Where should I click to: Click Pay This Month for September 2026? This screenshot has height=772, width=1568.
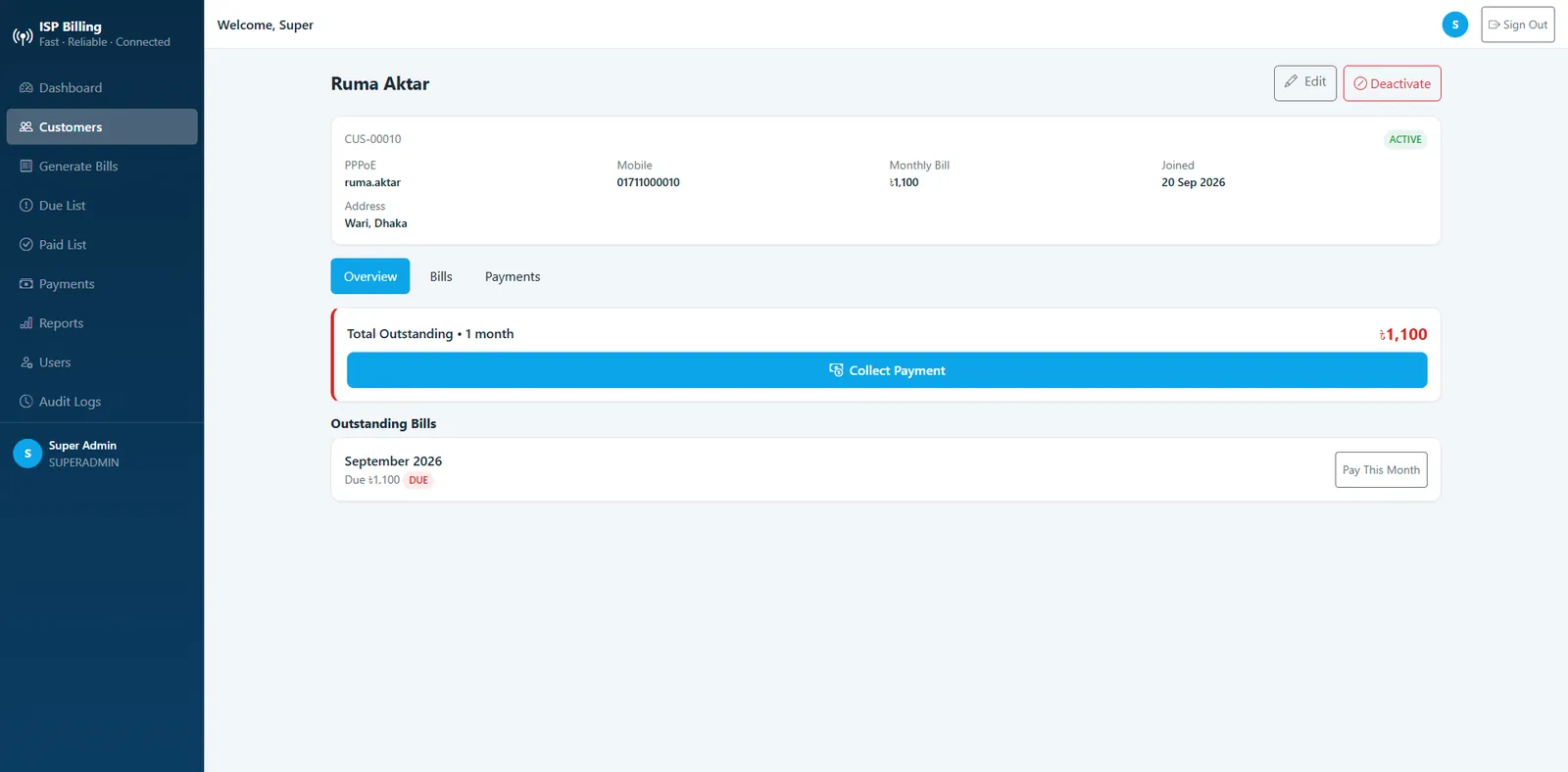pyautogui.click(x=1381, y=469)
